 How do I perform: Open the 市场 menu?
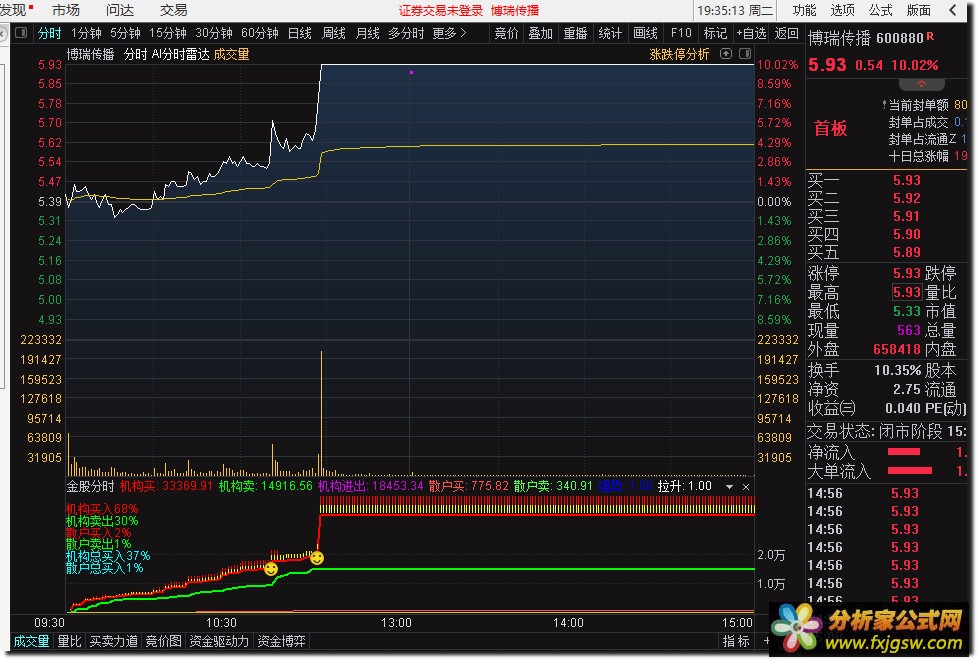(x=66, y=10)
